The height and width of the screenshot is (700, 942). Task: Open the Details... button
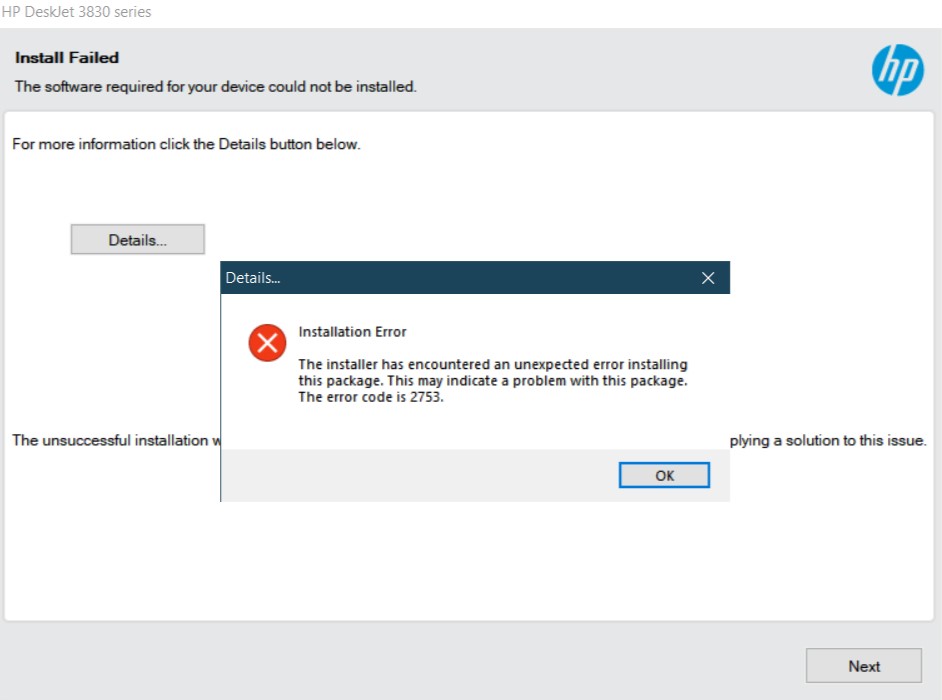pyautogui.click(x=137, y=240)
